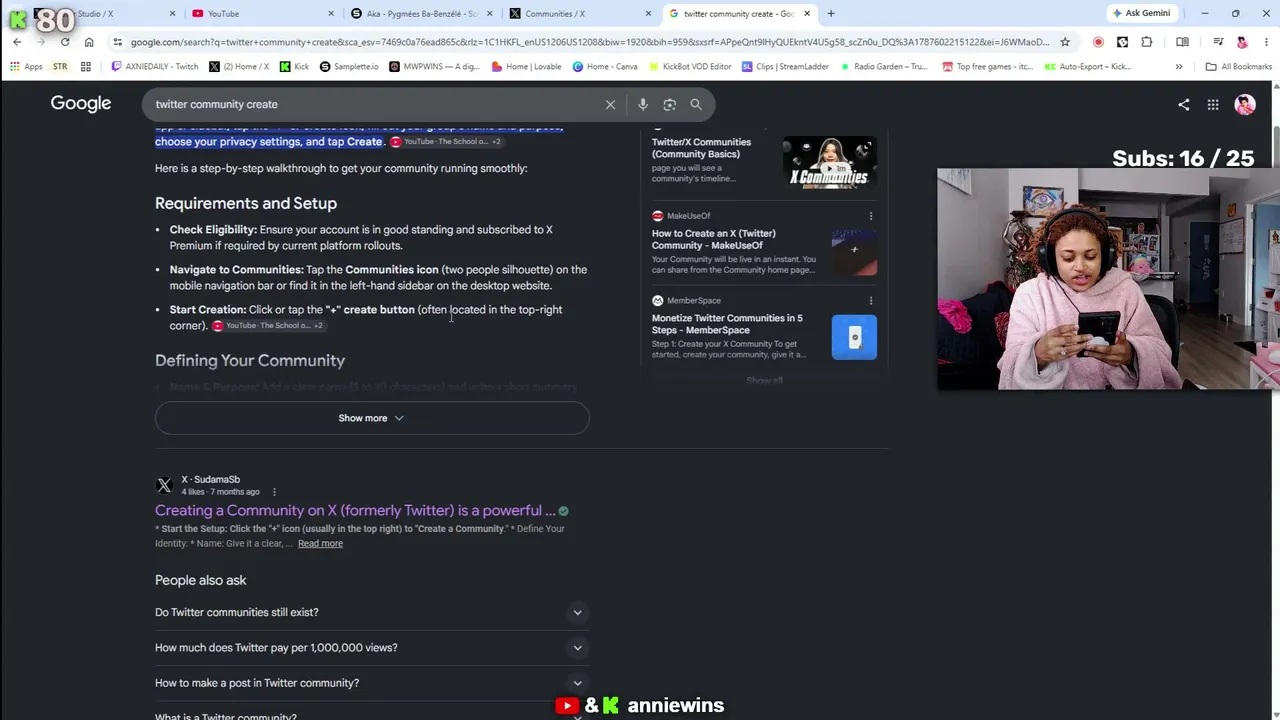Bookmark this page with the star icon
1280x720 pixels.
[x=1065, y=42]
